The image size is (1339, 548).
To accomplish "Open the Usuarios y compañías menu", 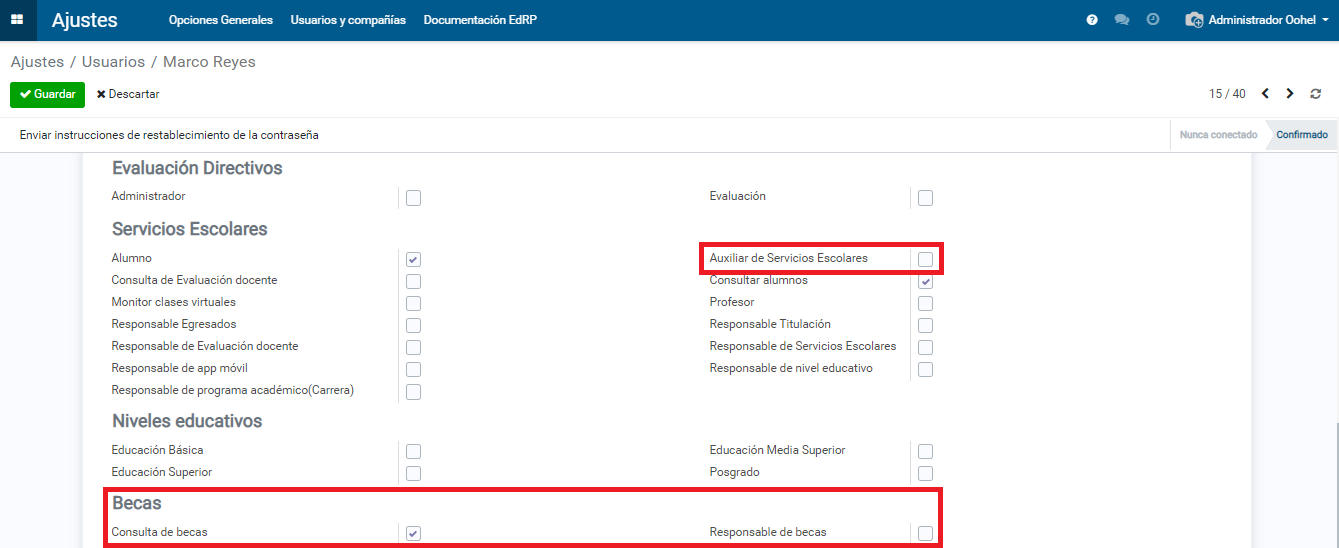I will pyautogui.click(x=348, y=20).
